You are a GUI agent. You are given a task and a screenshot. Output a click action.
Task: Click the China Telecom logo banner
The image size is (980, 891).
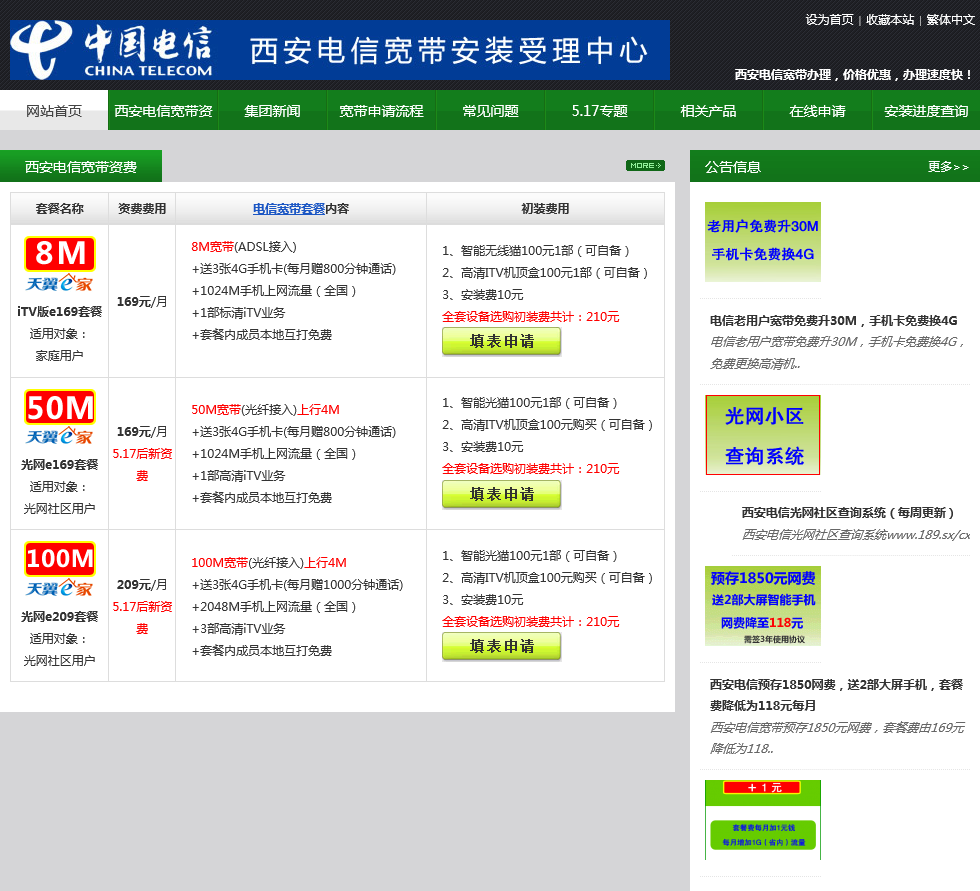[x=339, y=50]
